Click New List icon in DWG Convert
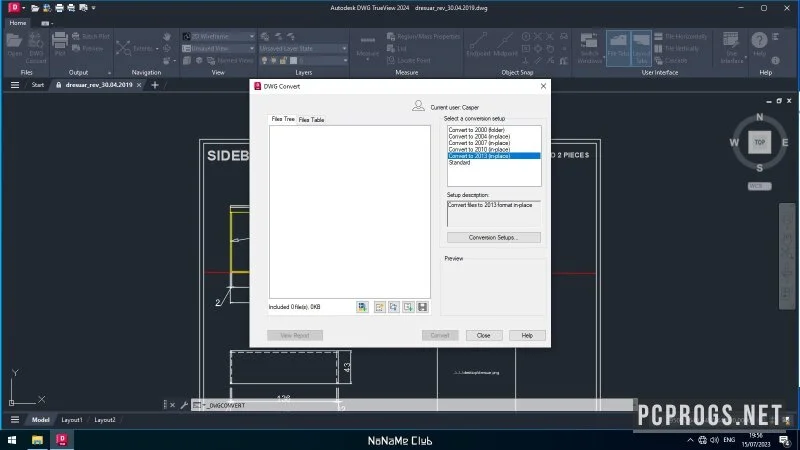This screenshot has height=450, width=800. tap(380, 307)
